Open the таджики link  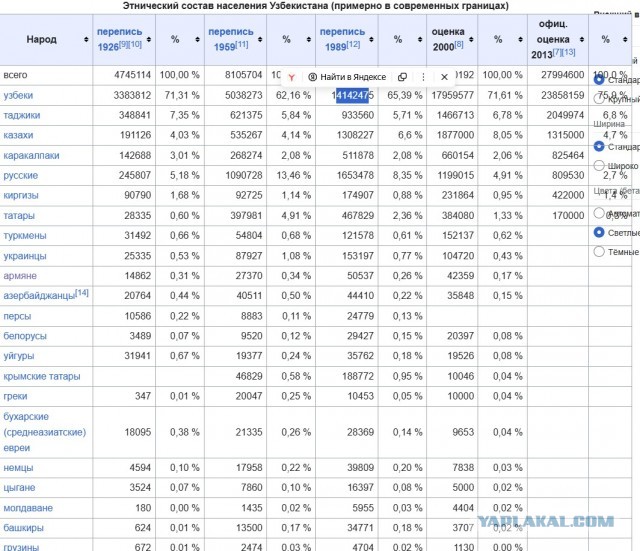point(22,116)
